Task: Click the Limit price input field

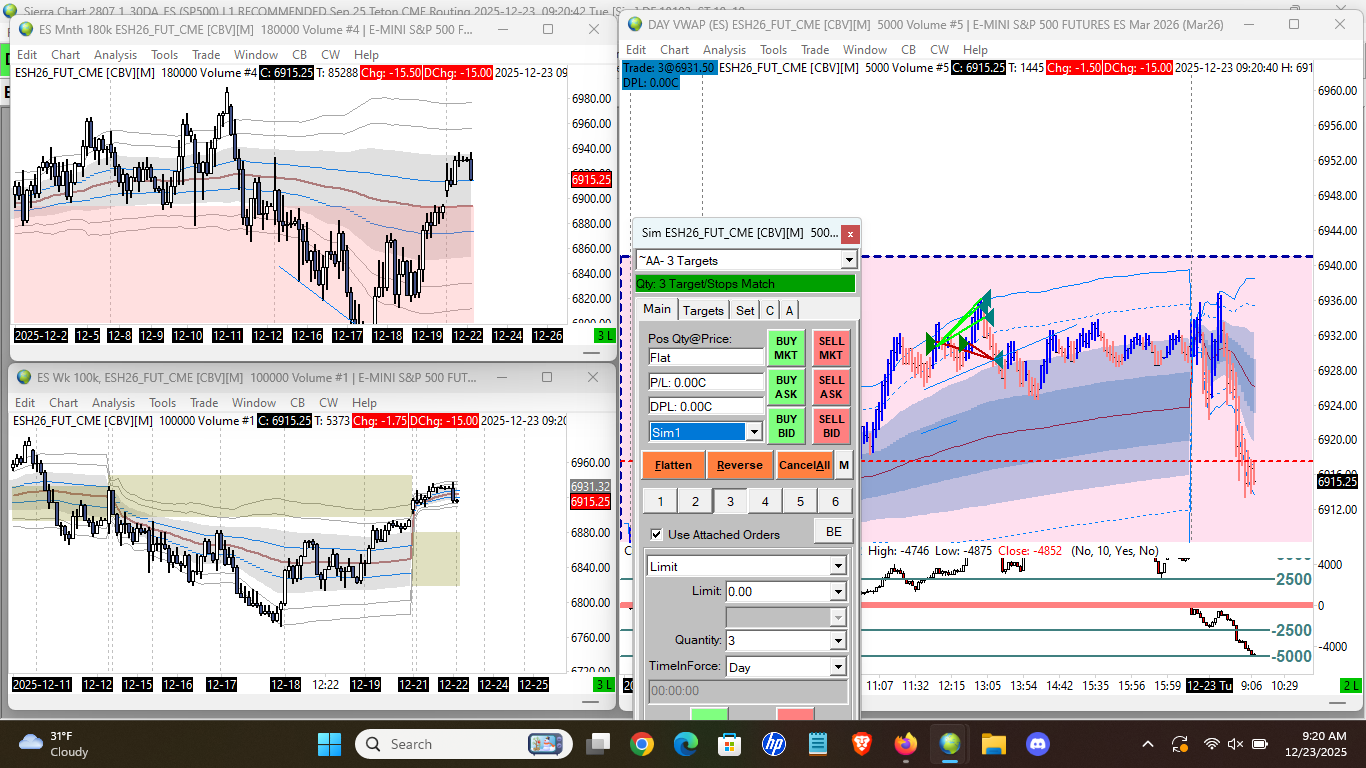Action: click(x=777, y=591)
